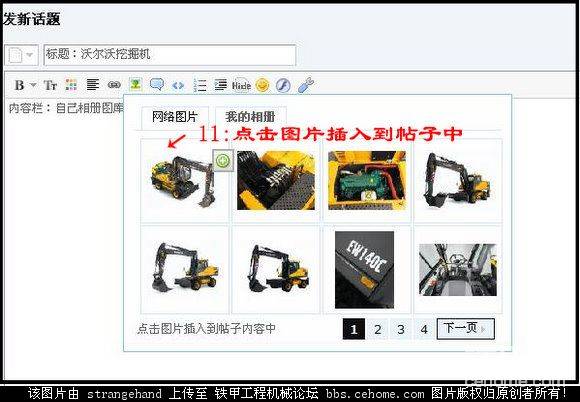Insert a hyperlink with the chain icon
The image size is (580, 402).
click(x=114, y=85)
